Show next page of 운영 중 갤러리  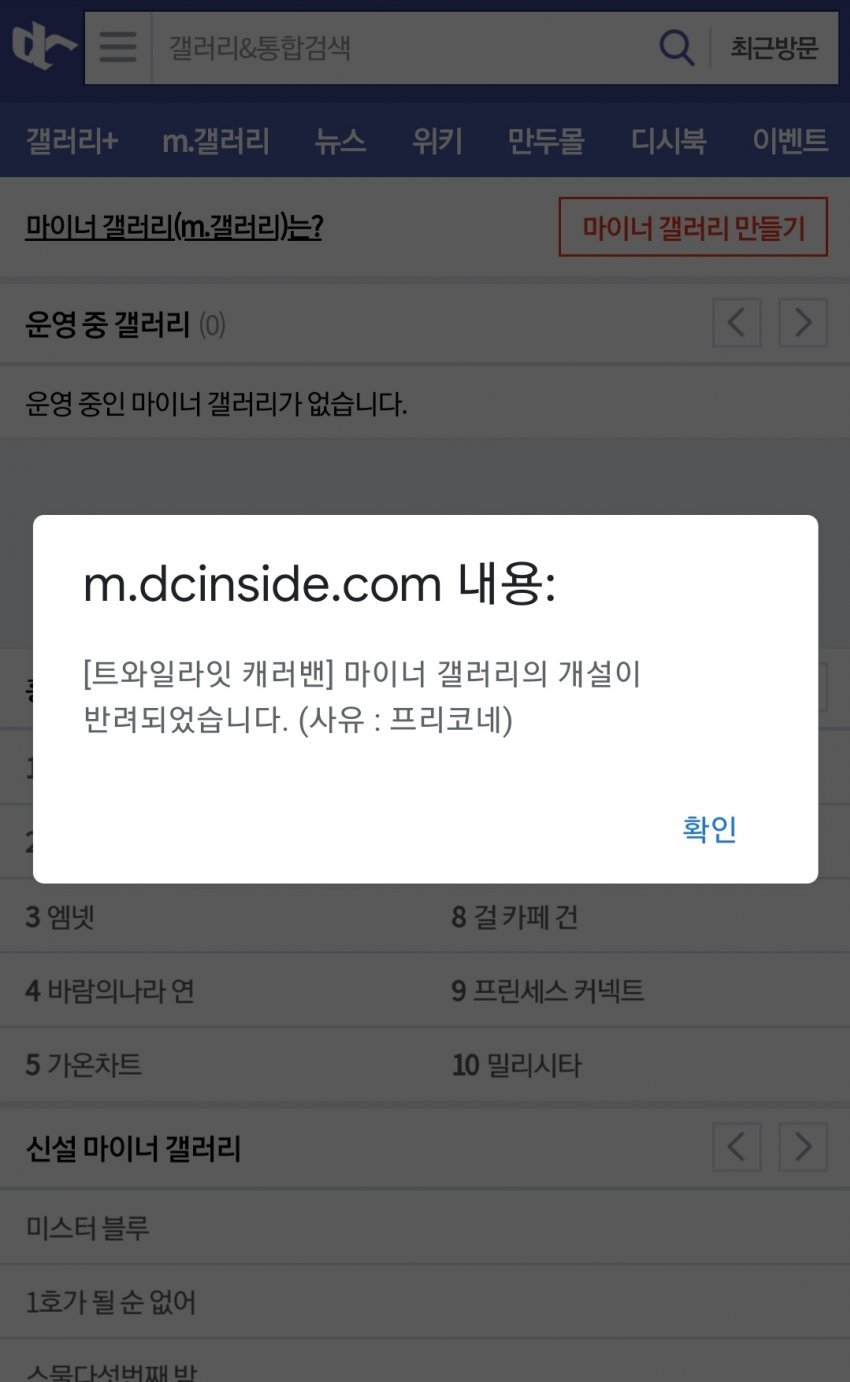[x=803, y=323]
